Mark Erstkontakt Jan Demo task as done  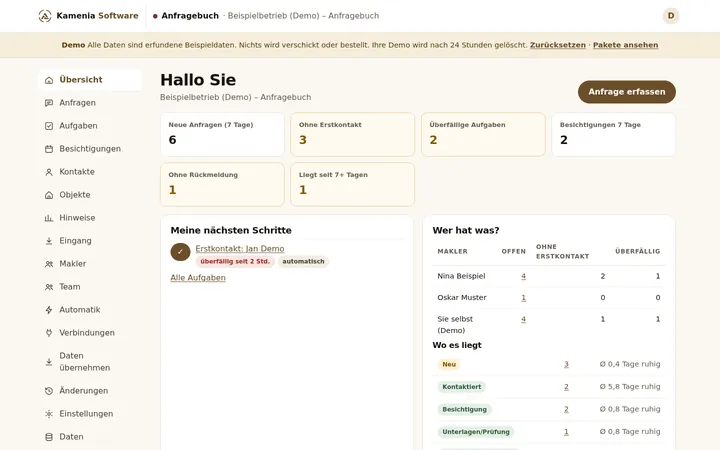pos(180,252)
